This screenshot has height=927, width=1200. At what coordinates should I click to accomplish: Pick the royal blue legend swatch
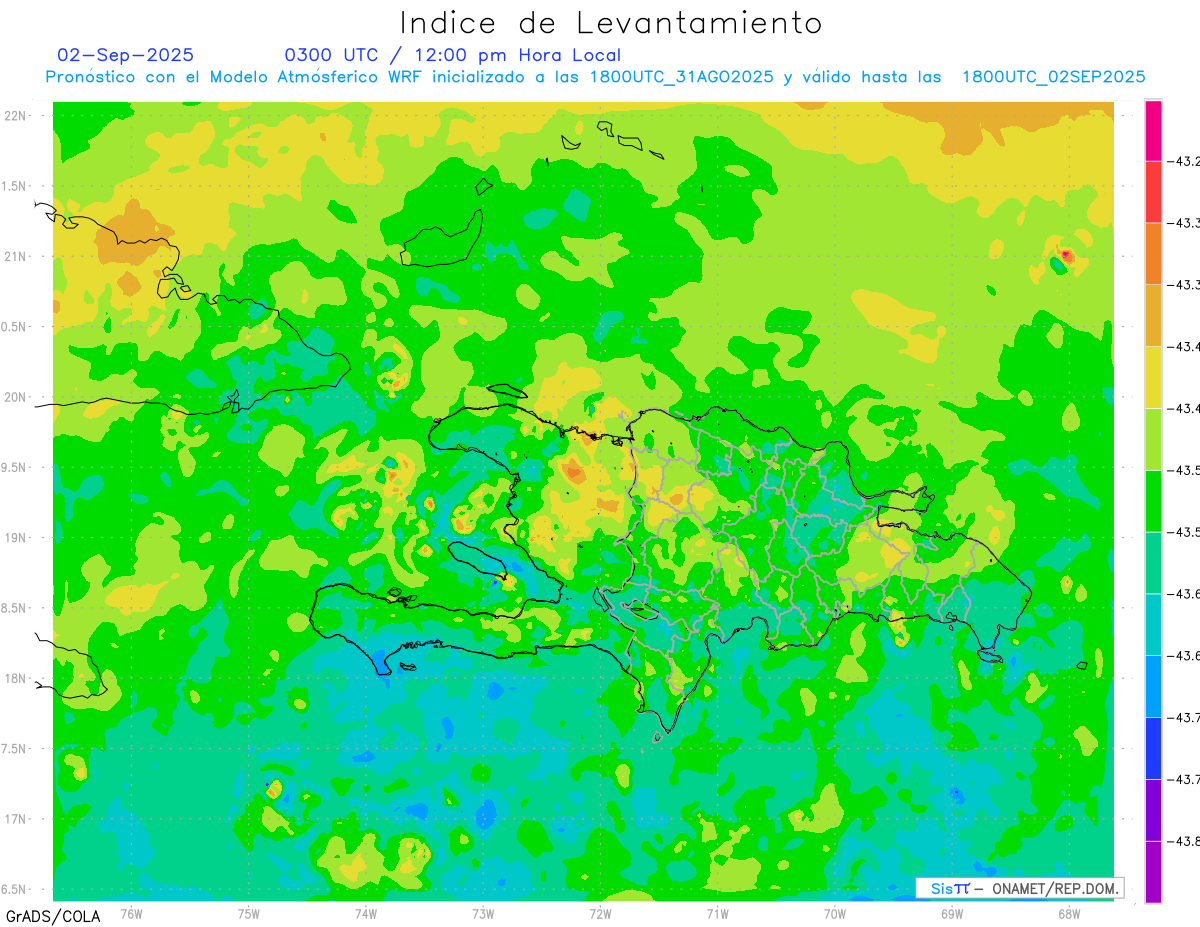pyautogui.click(x=1153, y=748)
